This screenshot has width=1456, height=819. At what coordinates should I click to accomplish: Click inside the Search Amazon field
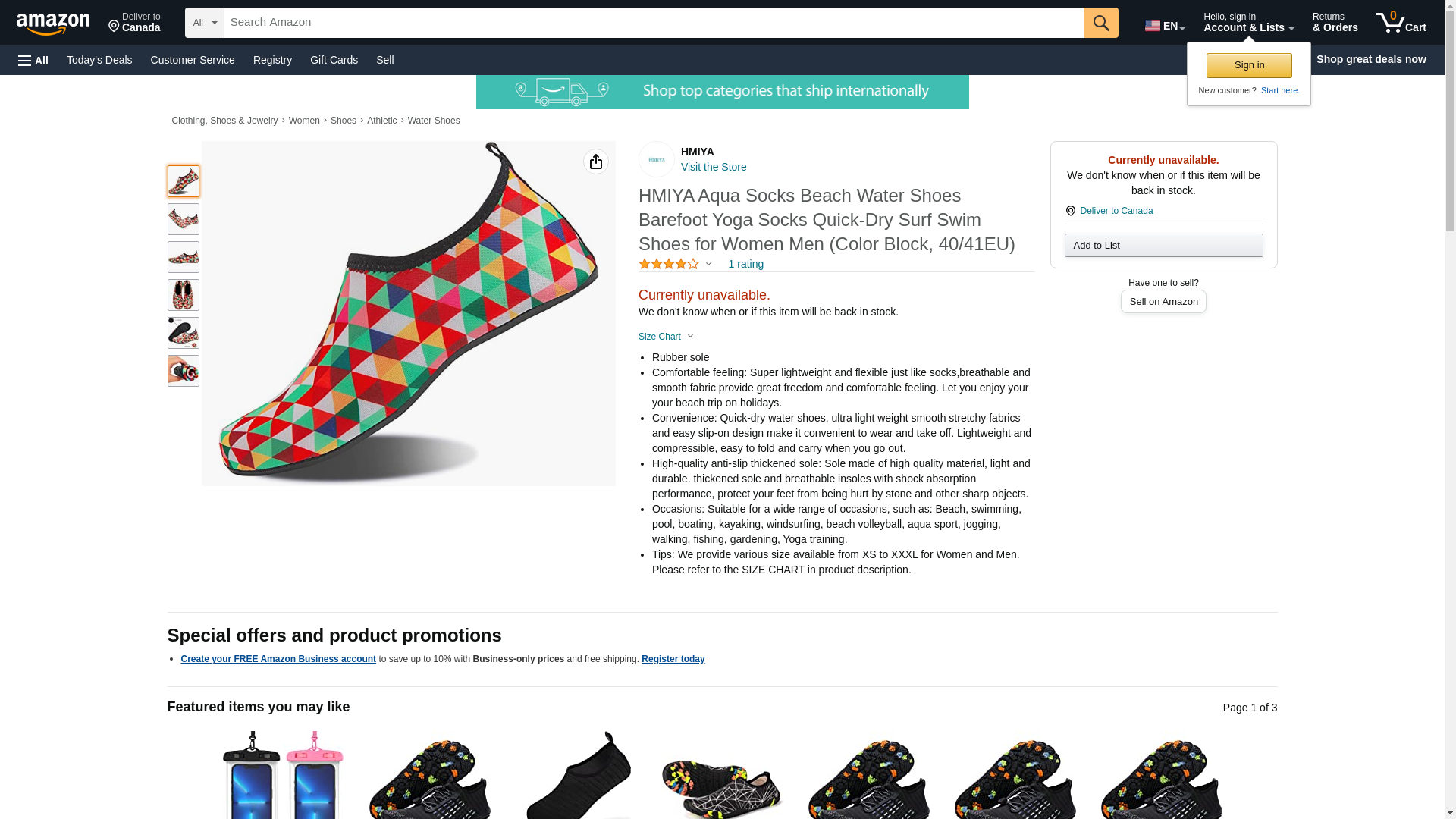(654, 23)
